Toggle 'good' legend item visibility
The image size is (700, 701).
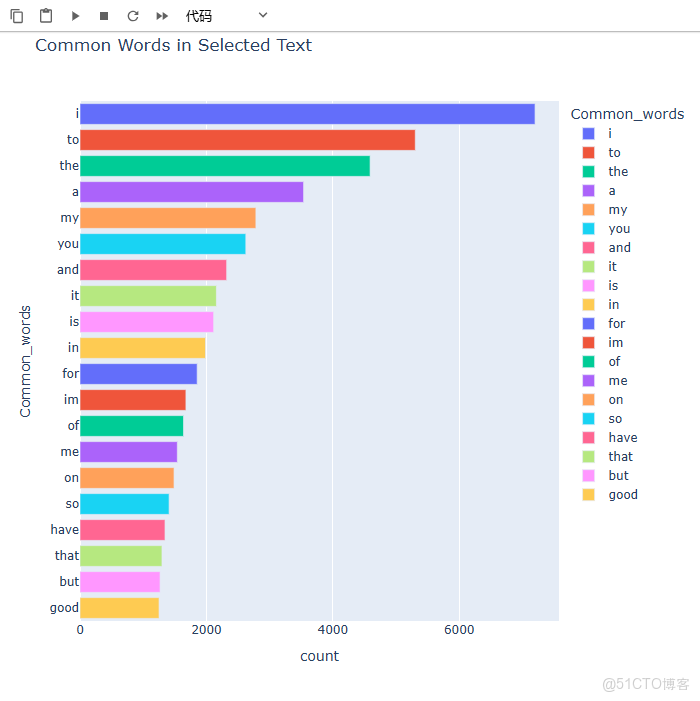point(622,495)
